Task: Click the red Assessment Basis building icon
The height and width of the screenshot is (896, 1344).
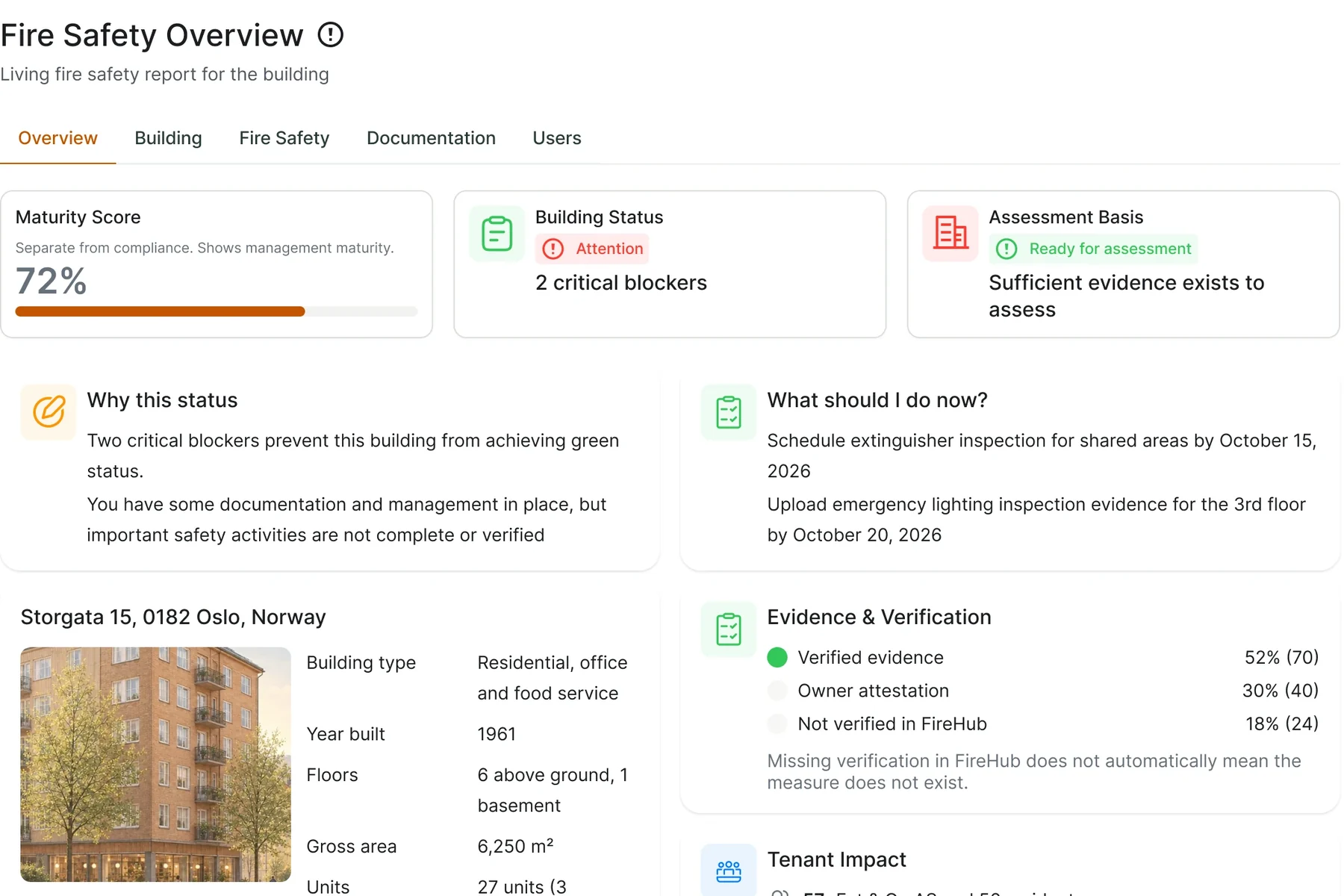Action: pos(951,234)
